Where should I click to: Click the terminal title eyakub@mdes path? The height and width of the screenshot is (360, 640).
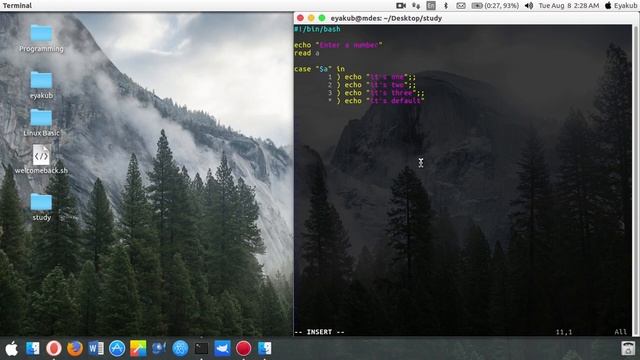[386, 18]
